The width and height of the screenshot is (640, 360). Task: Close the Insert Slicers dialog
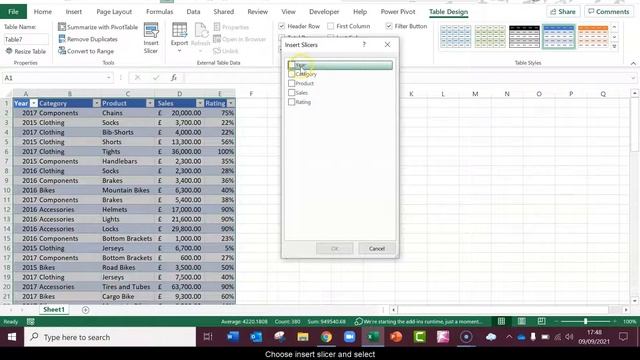387,44
